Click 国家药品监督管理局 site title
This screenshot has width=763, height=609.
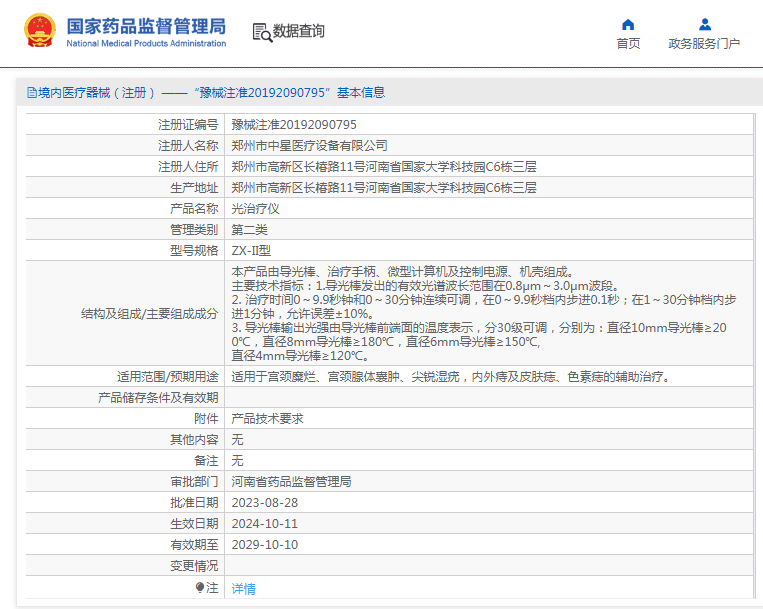click(x=146, y=26)
